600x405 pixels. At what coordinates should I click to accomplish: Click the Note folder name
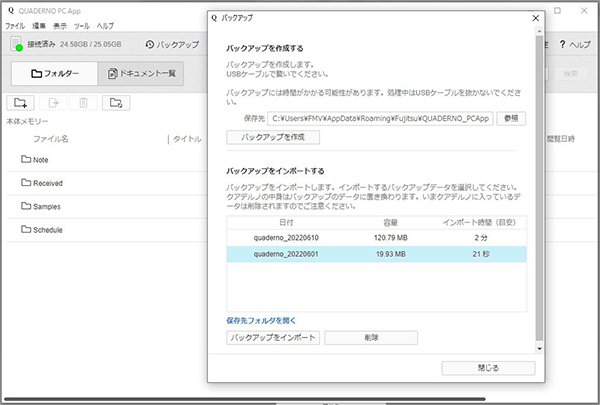tap(41, 160)
